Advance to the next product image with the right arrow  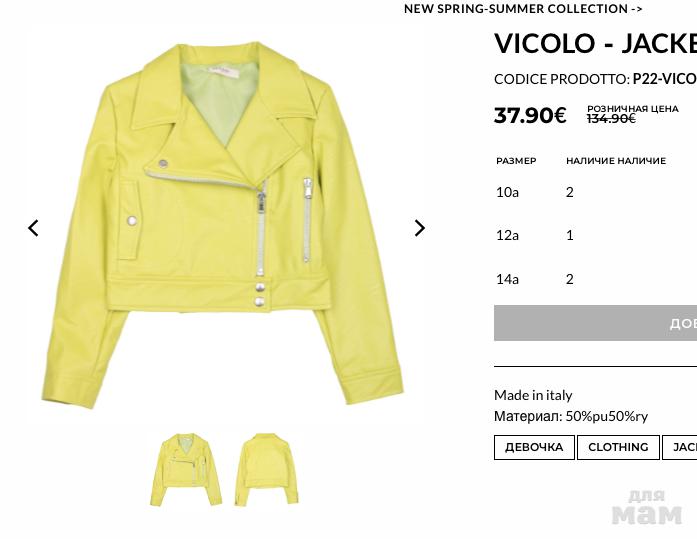pyautogui.click(x=420, y=228)
